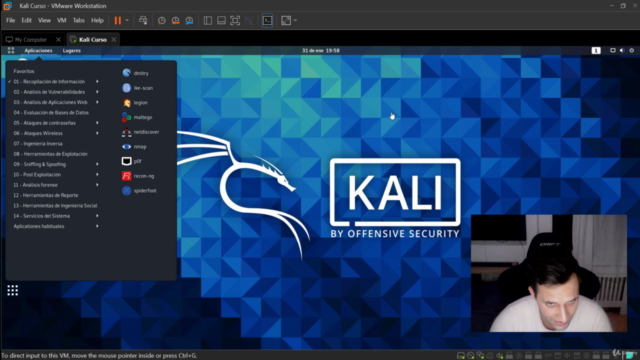This screenshot has width=640, height=360.
Task: Open the stretch display dropdown arrow
Action: click(x=295, y=20)
